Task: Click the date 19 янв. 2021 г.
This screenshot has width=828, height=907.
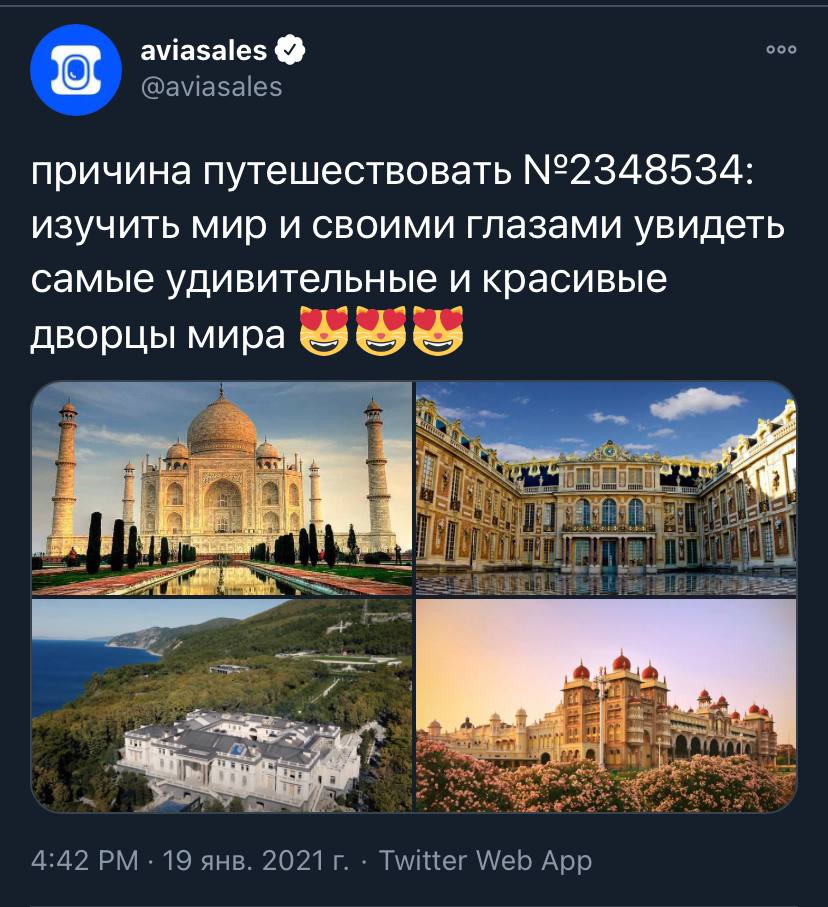Action: click(x=255, y=860)
